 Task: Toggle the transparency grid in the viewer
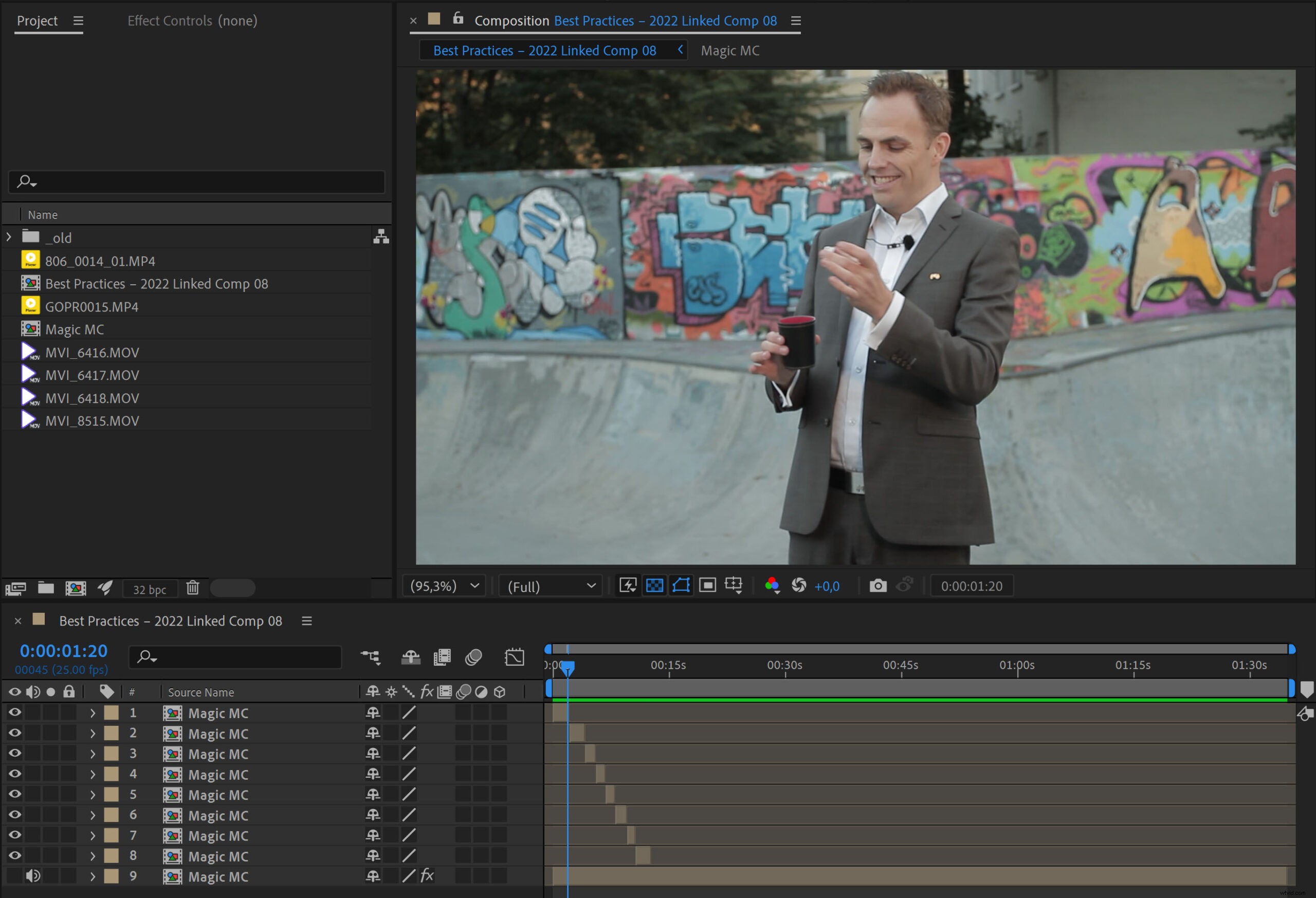654,585
